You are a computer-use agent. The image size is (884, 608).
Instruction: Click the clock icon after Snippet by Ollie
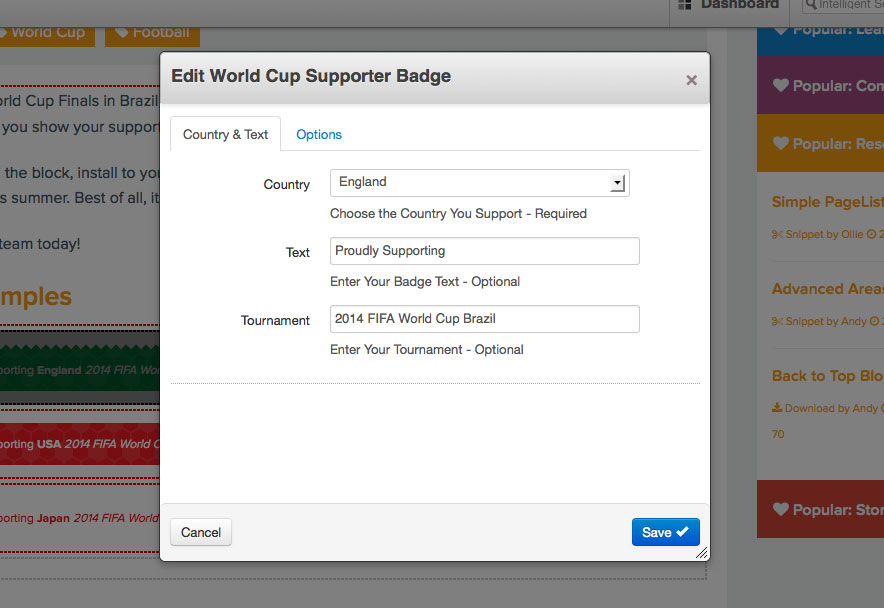tap(872, 234)
